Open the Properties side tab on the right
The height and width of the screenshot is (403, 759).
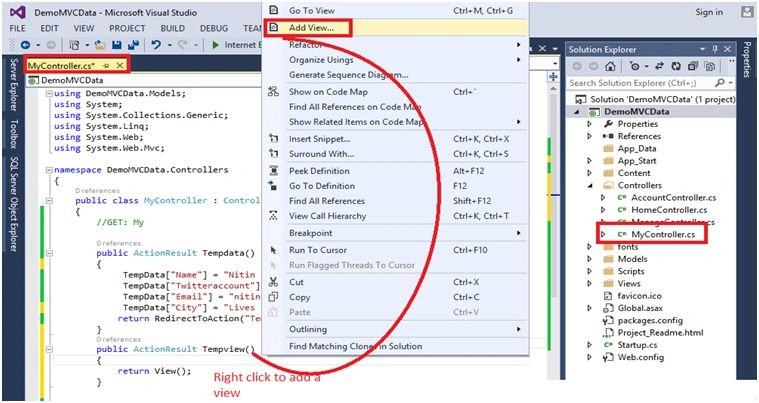(x=747, y=60)
